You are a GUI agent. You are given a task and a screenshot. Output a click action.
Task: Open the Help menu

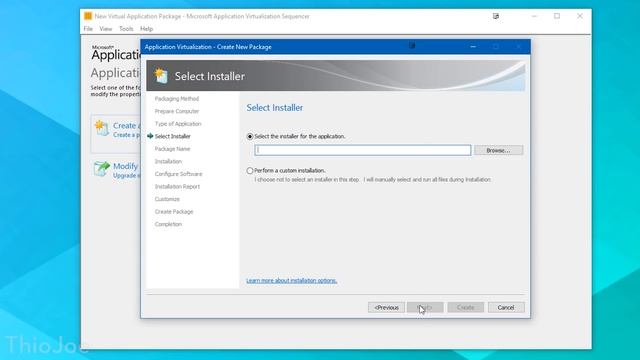147,29
